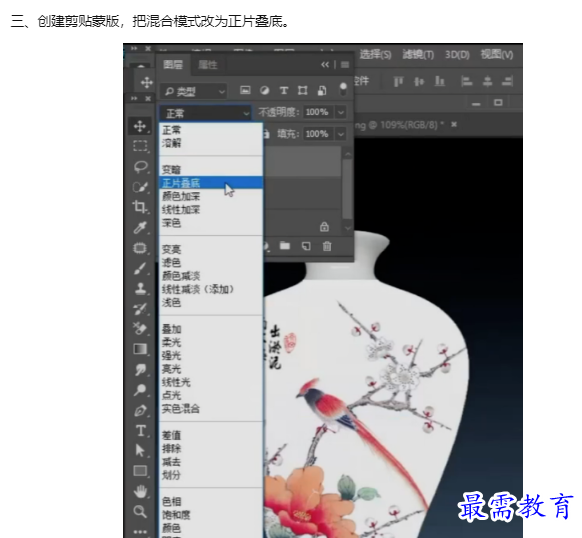Screen dimensions: 582x538
Task: Click the 填充 100% value field
Action: point(318,134)
